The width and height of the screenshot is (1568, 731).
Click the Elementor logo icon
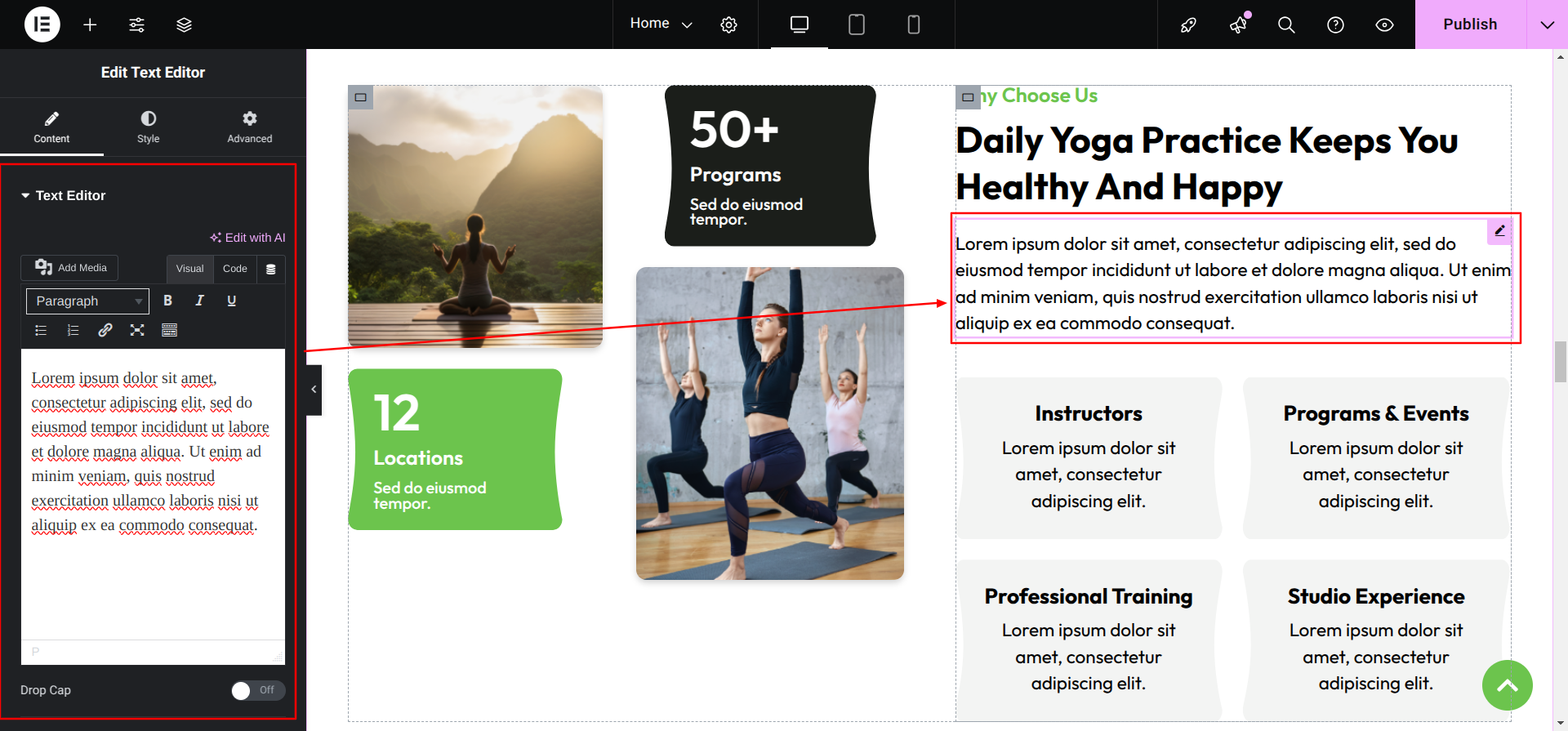pyautogui.click(x=42, y=25)
